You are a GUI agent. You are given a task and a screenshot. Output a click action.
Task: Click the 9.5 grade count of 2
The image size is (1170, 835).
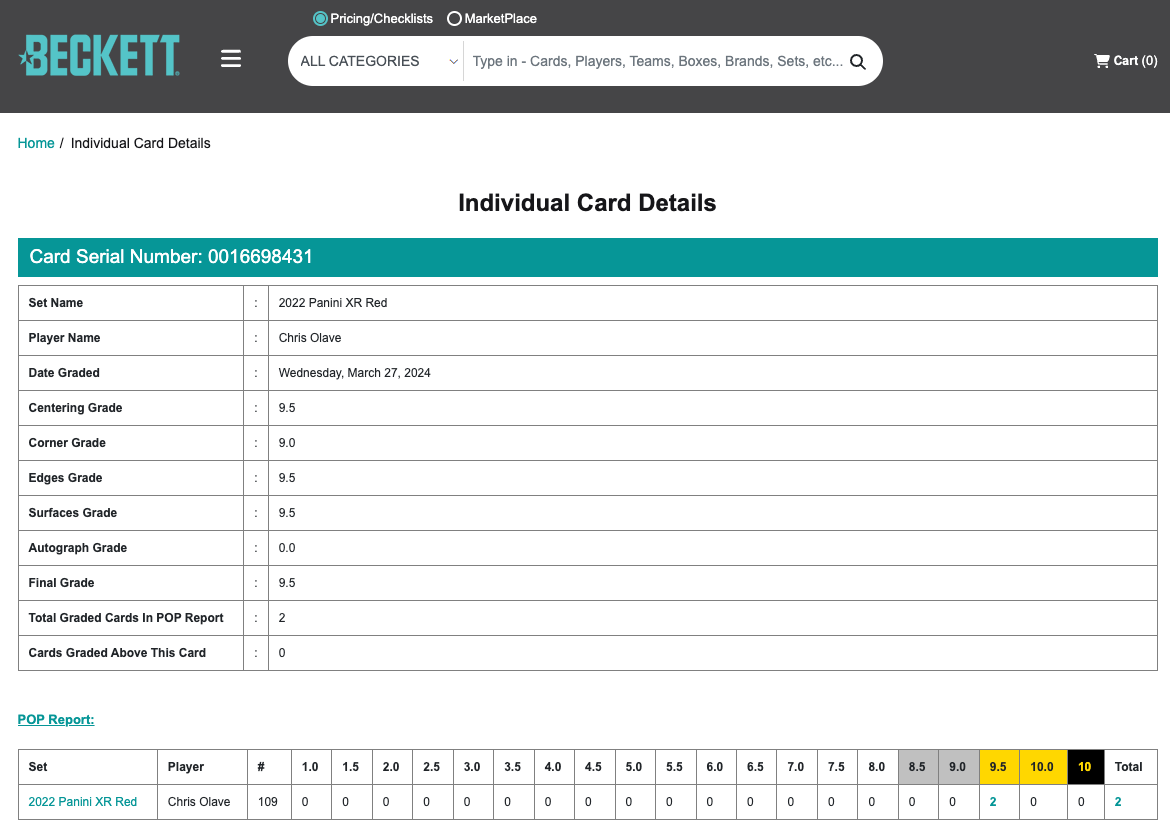pyautogui.click(x=992, y=801)
